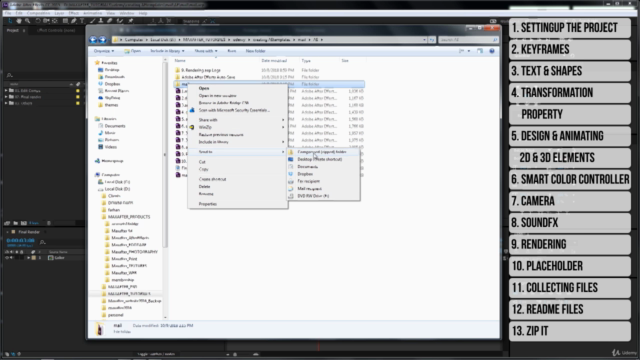The image size is (640, 360).
Task: Click new composition icon in Project panel footer
Action: pos(24,223)
